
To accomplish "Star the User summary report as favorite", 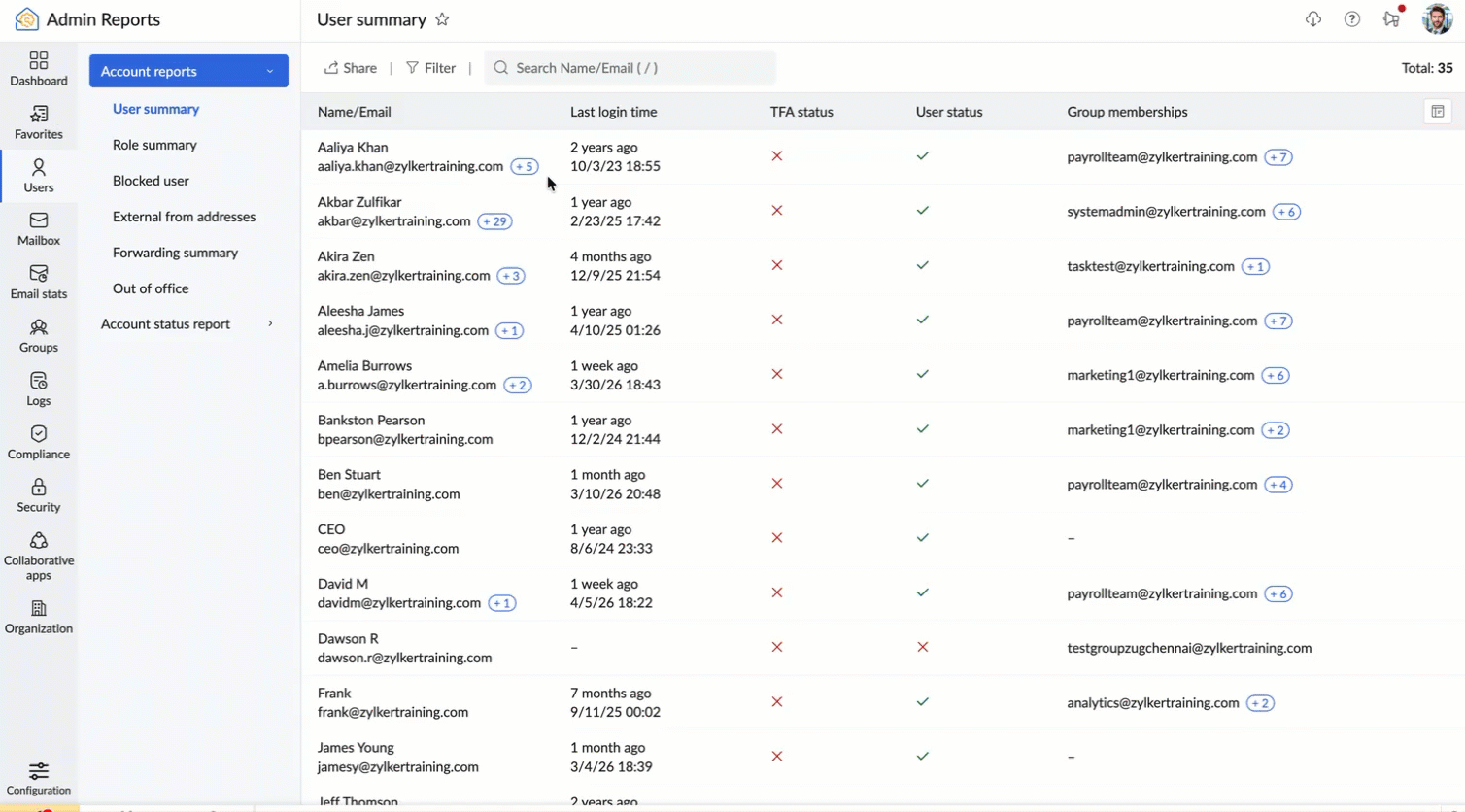I will tap(442, 19).
